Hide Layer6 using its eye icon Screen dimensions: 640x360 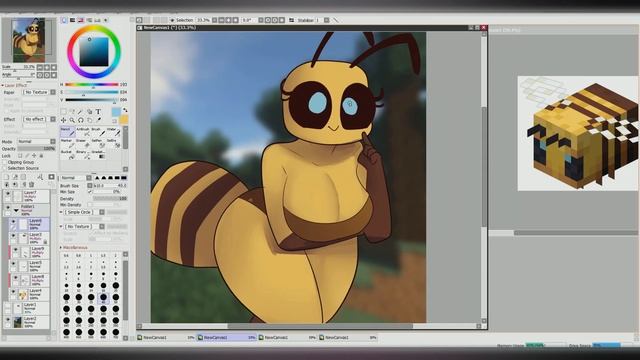point(13,222)
